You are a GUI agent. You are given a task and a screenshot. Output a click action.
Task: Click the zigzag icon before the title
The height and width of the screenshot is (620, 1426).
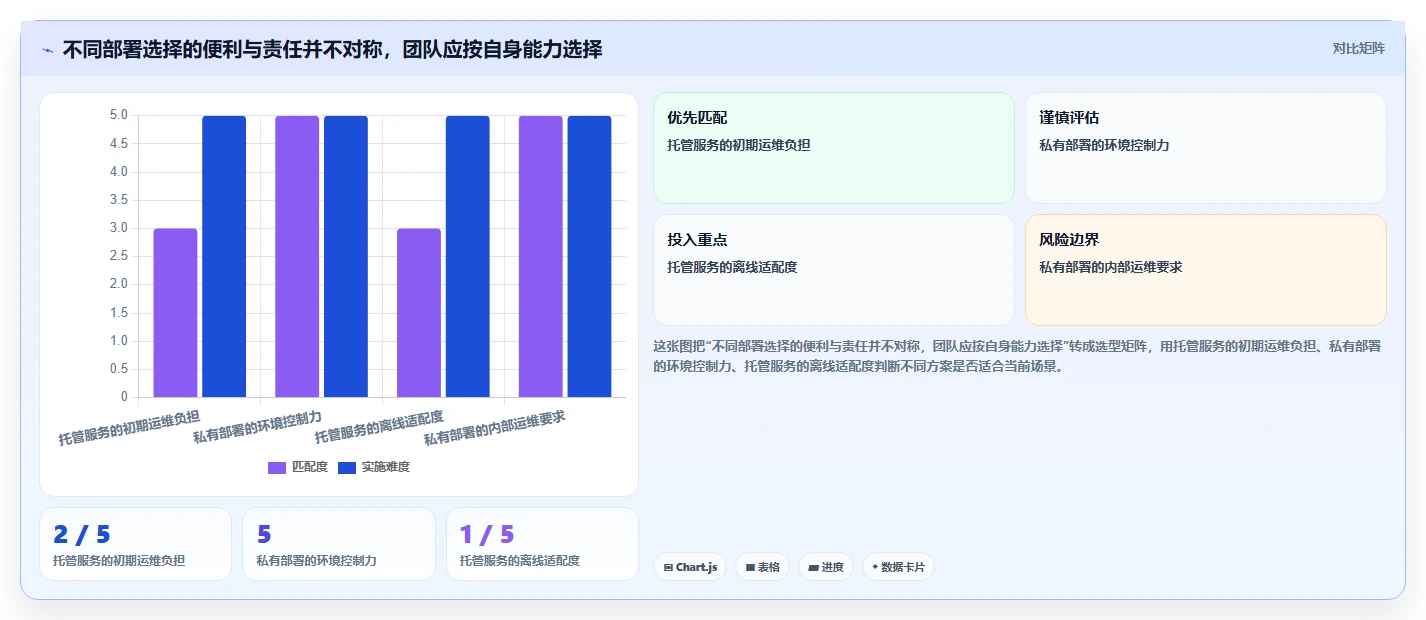tap(47, 50)
